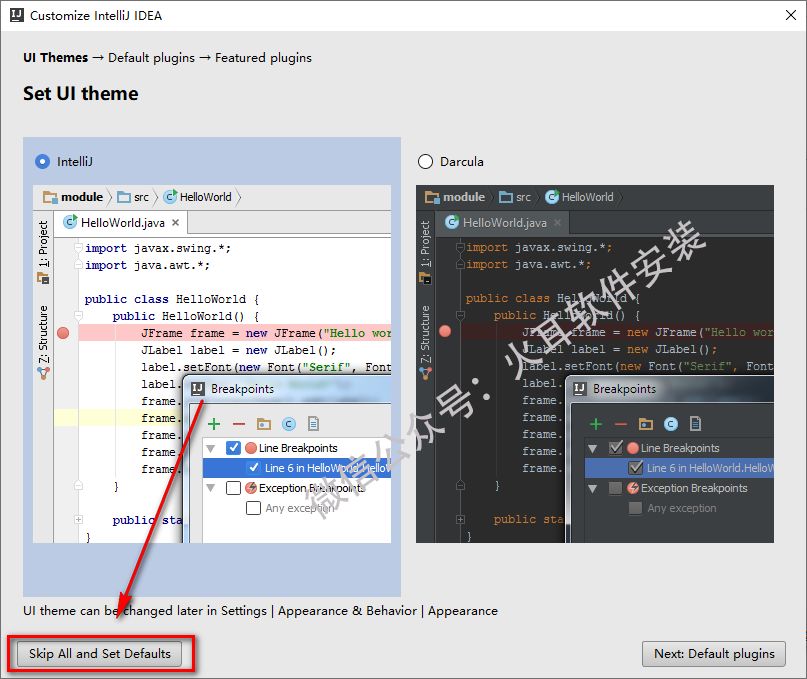Toggle Any exception checkbox in Darcula preview
The image size is (807, 679).
[x=635, y=508]
